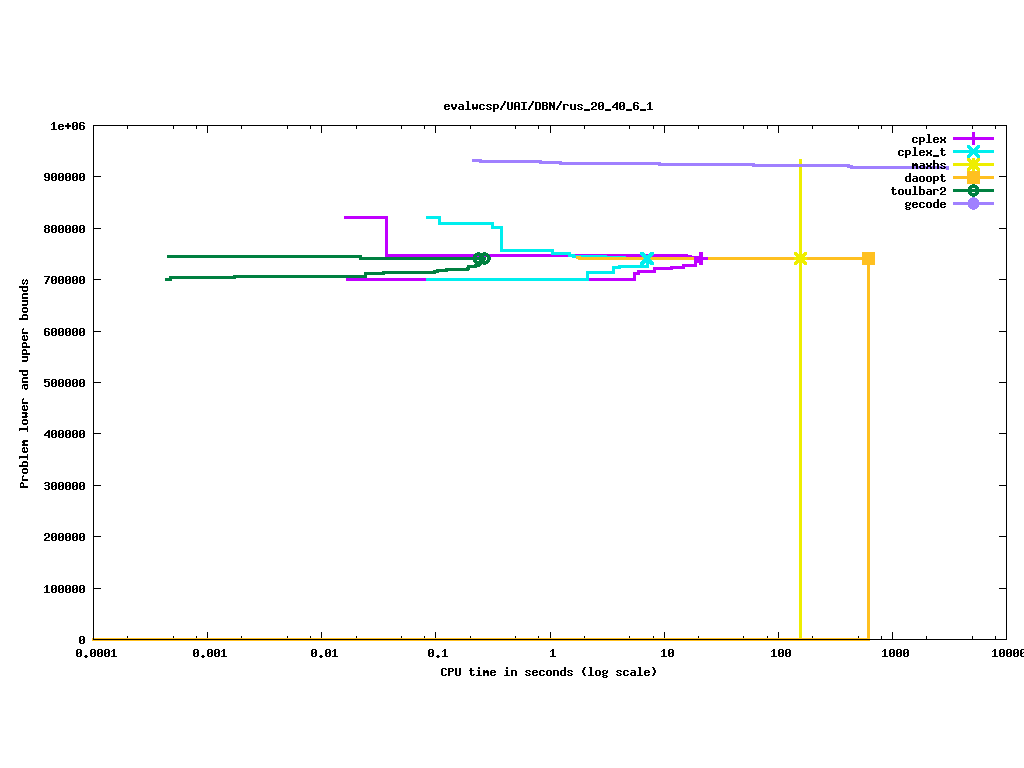The width and height of the screenshot is (1024, 768).
Task: Toggle the maxhs legend entry label
Action: click(x=928, y=165)
